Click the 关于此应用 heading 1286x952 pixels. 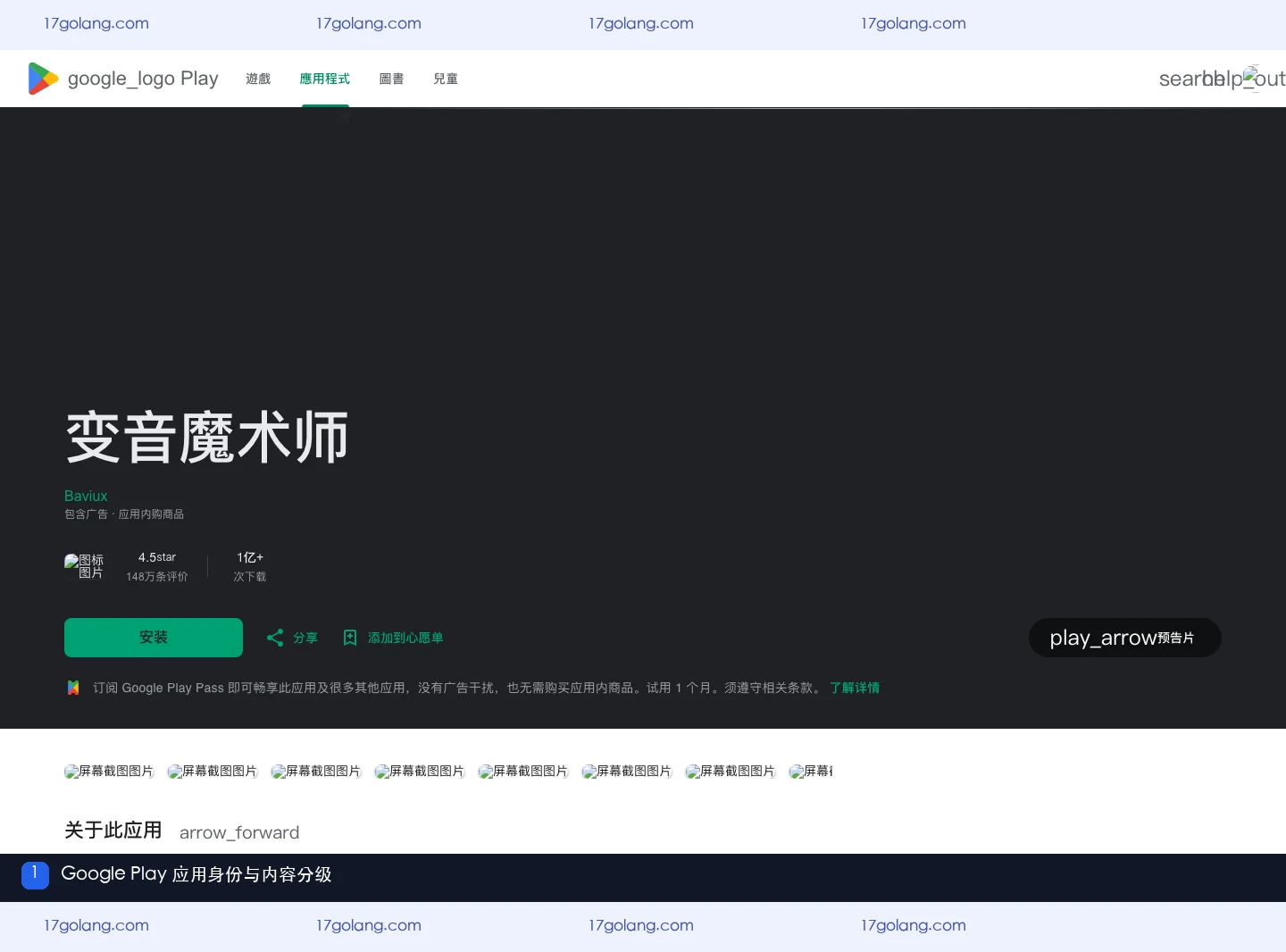coord(113,831)
